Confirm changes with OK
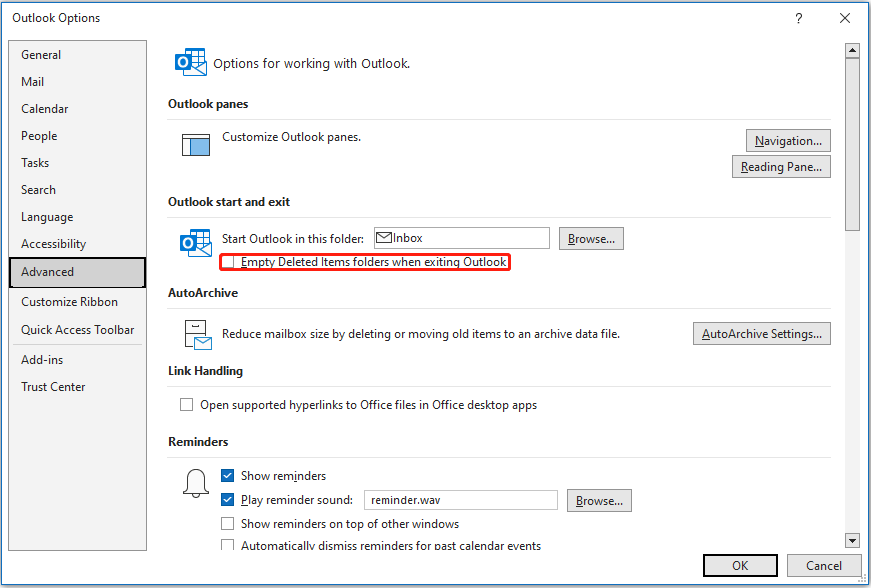 pyautogui.click(x=740, y=566)
